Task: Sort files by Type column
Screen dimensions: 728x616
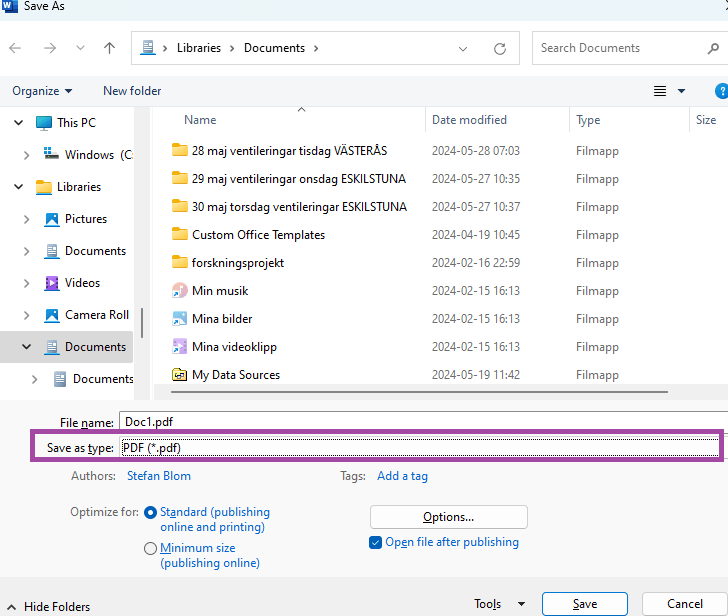Action: coord(588,120)
